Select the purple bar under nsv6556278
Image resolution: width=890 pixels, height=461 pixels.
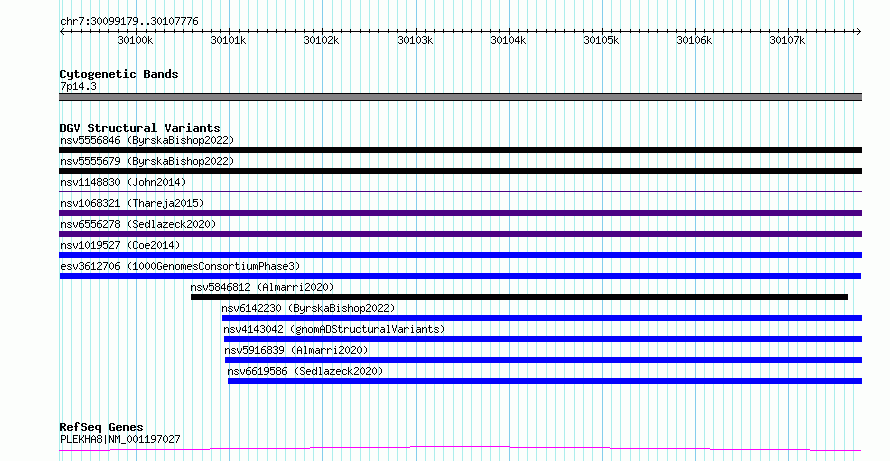tap(460, 234)
